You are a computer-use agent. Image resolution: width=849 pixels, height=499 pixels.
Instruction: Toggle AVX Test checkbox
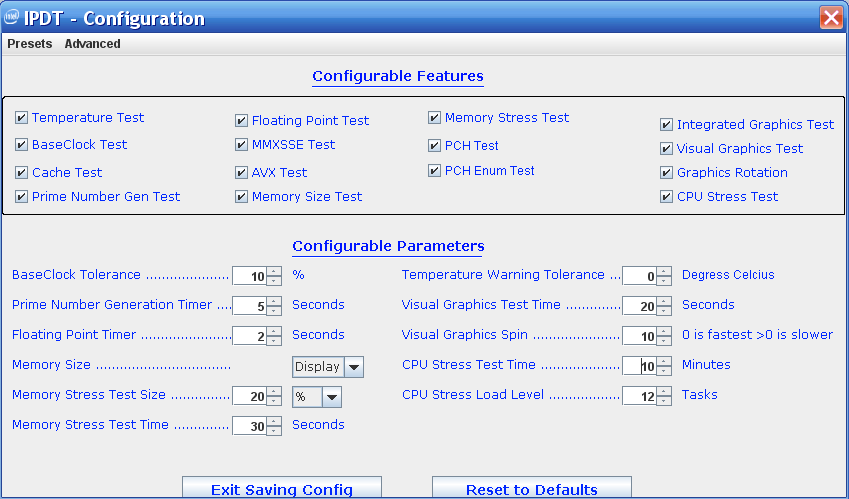pyautogui.click(x=241, y=173)
